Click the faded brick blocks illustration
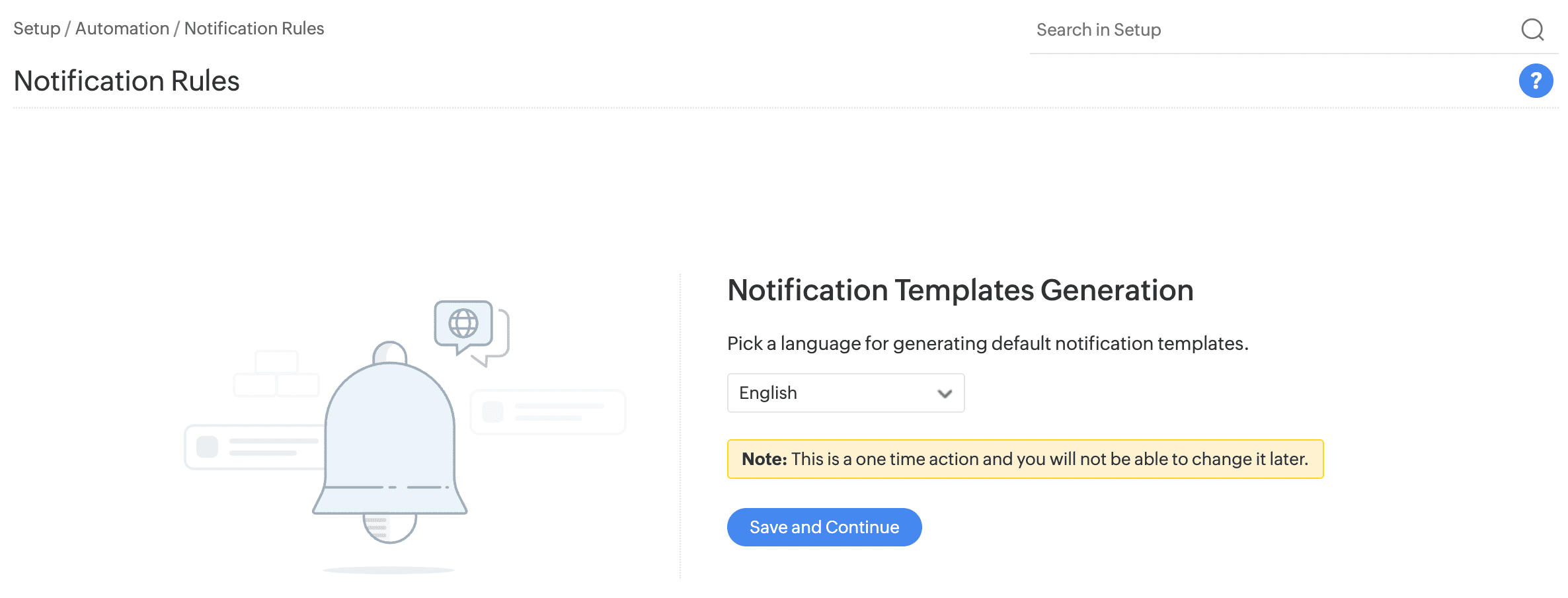The width and height of the screenshot is (1568, 598). click(276, 374)
